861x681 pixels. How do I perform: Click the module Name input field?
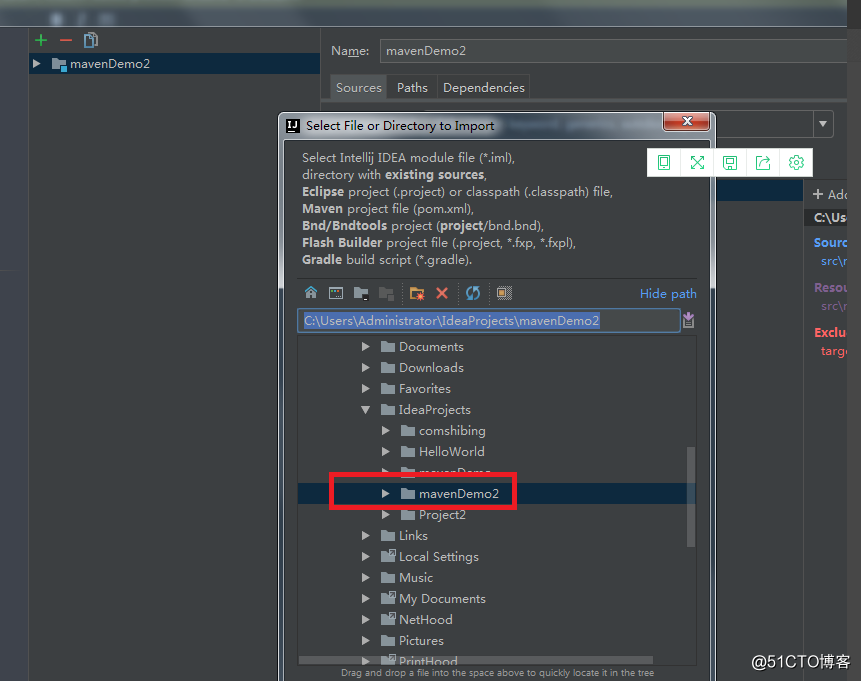(x=615, y=51)
